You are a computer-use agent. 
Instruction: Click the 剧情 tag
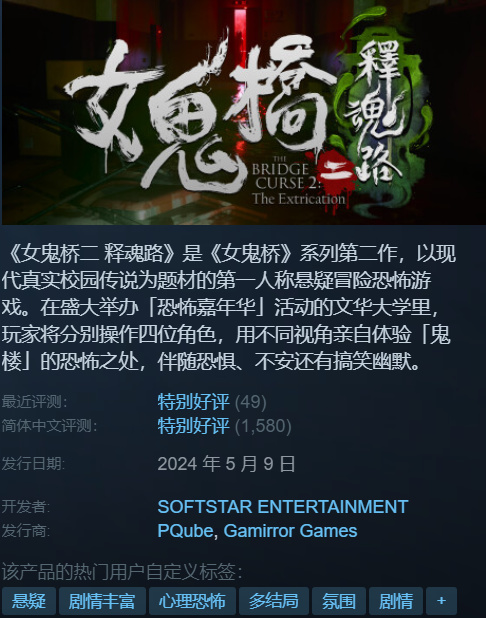396,601
